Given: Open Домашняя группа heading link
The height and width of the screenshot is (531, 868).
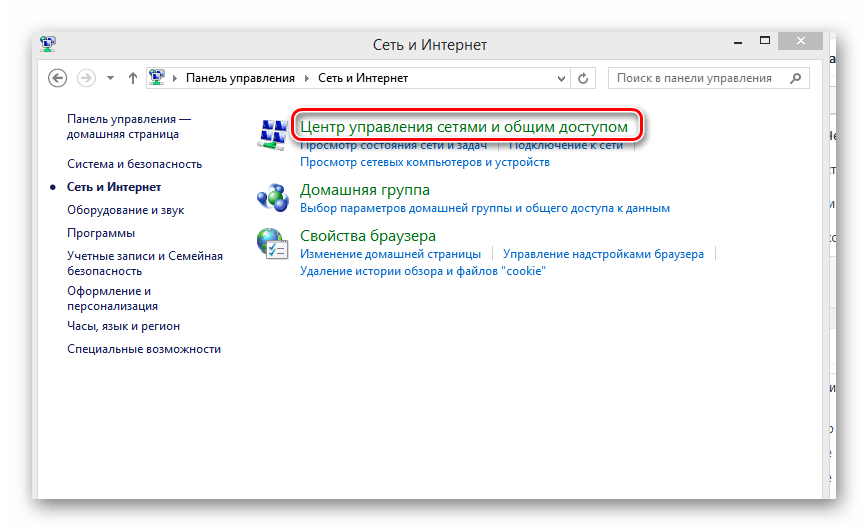Looking at the screenshot, I should tap(365, 189).
